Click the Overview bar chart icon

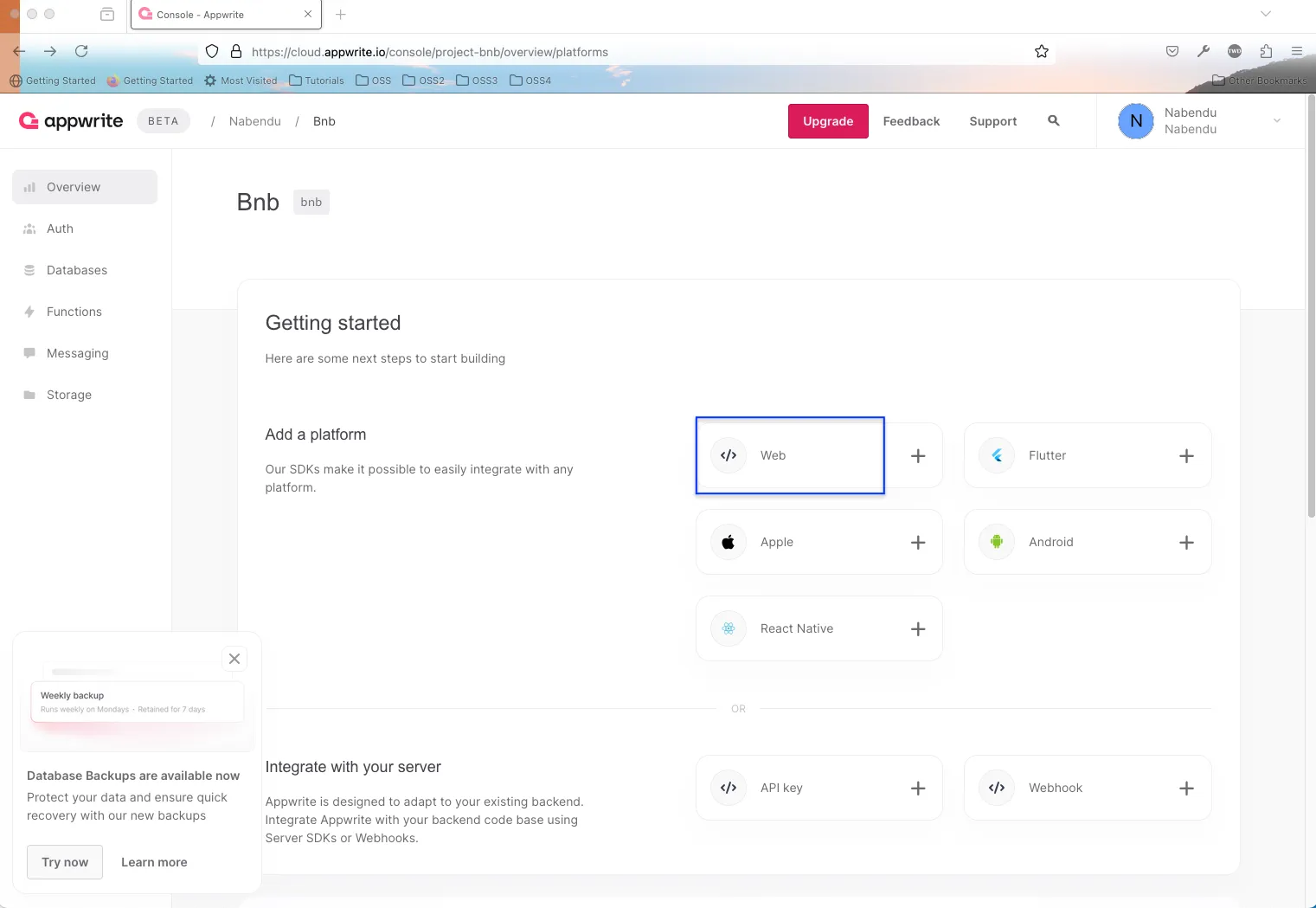click(29, 187)
